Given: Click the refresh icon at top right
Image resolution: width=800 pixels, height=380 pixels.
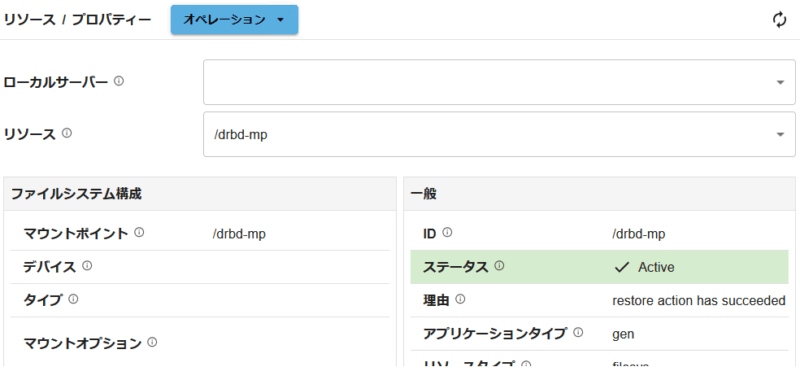Looking at the screenshot, I should [779, 20].
